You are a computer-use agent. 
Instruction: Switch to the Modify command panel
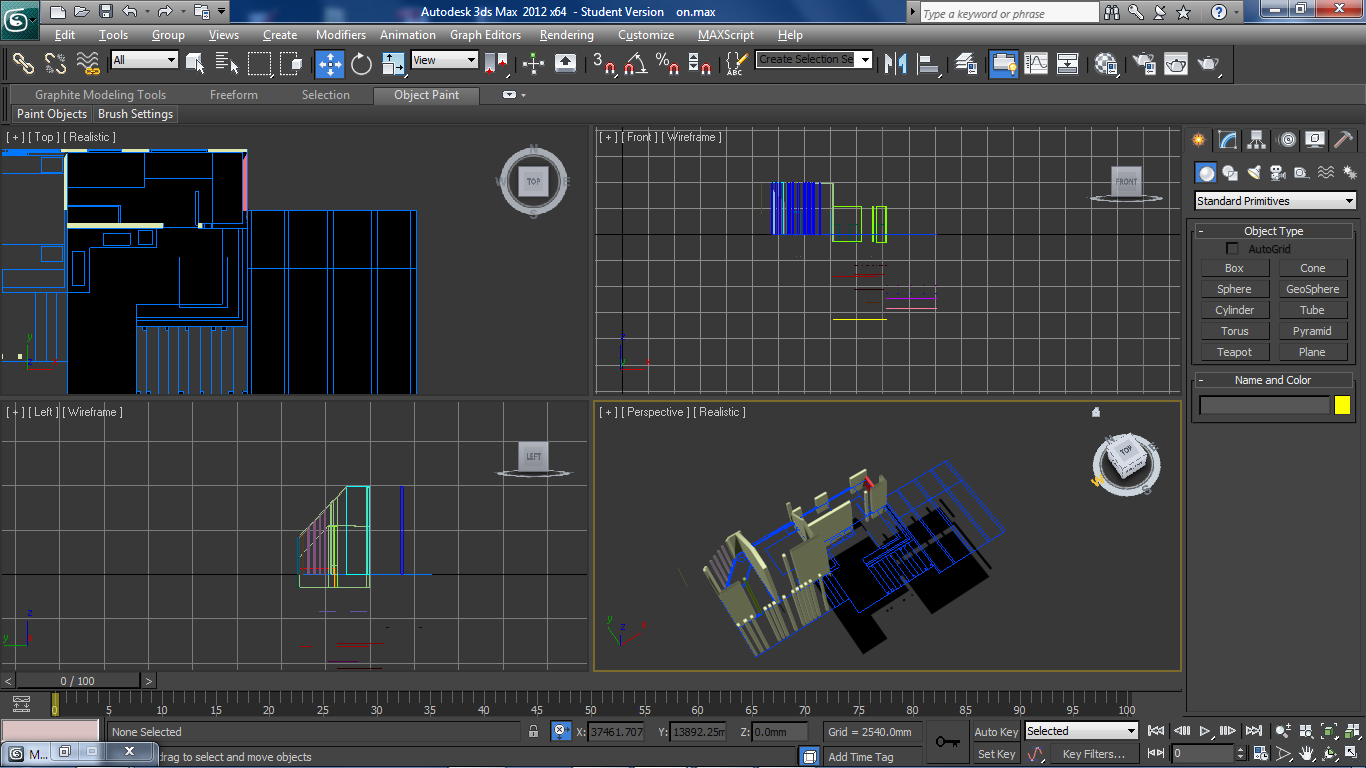pos(1226,139)
